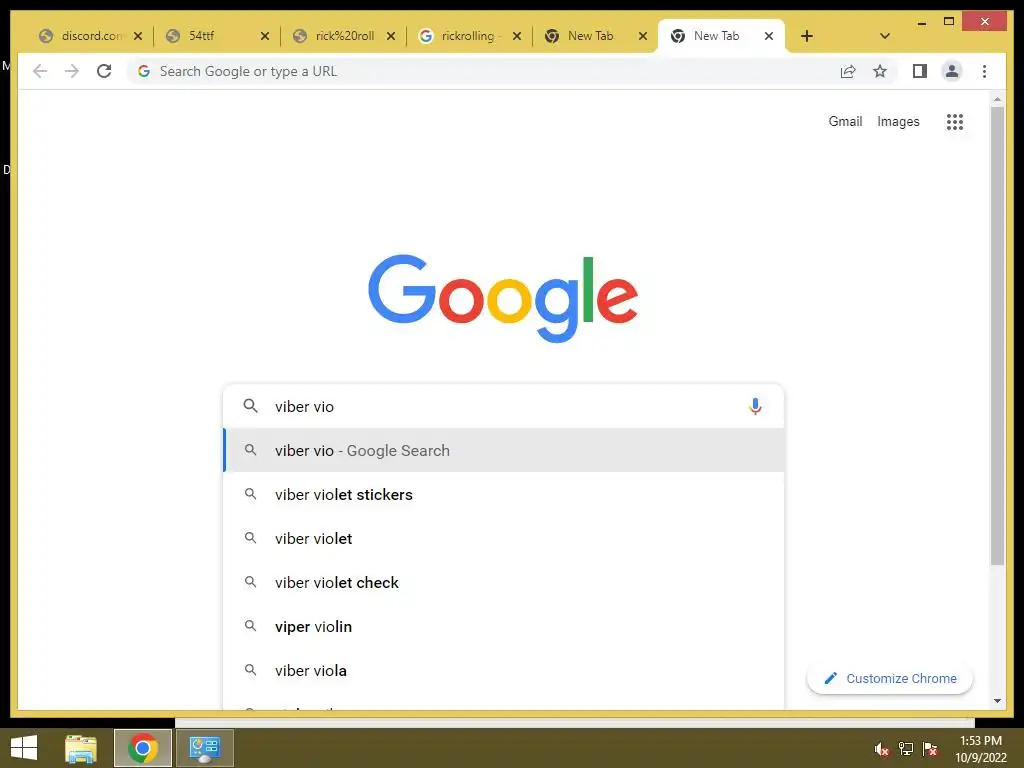Select 'viber vio - Google Search' suggestion

click(x=504, y=451)
